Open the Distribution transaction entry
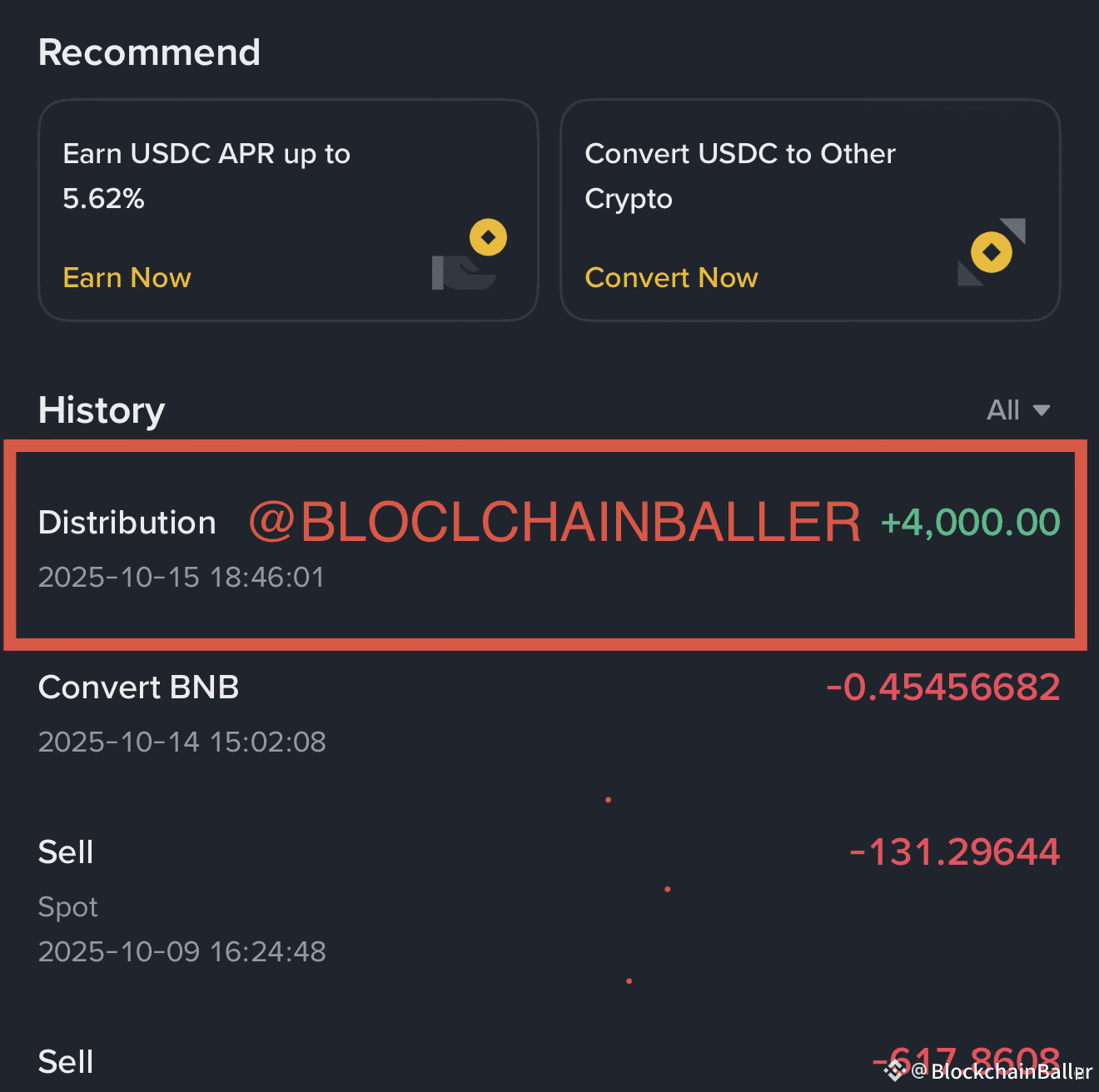This screenshot has width=1099, height=1092. point(127,523)
